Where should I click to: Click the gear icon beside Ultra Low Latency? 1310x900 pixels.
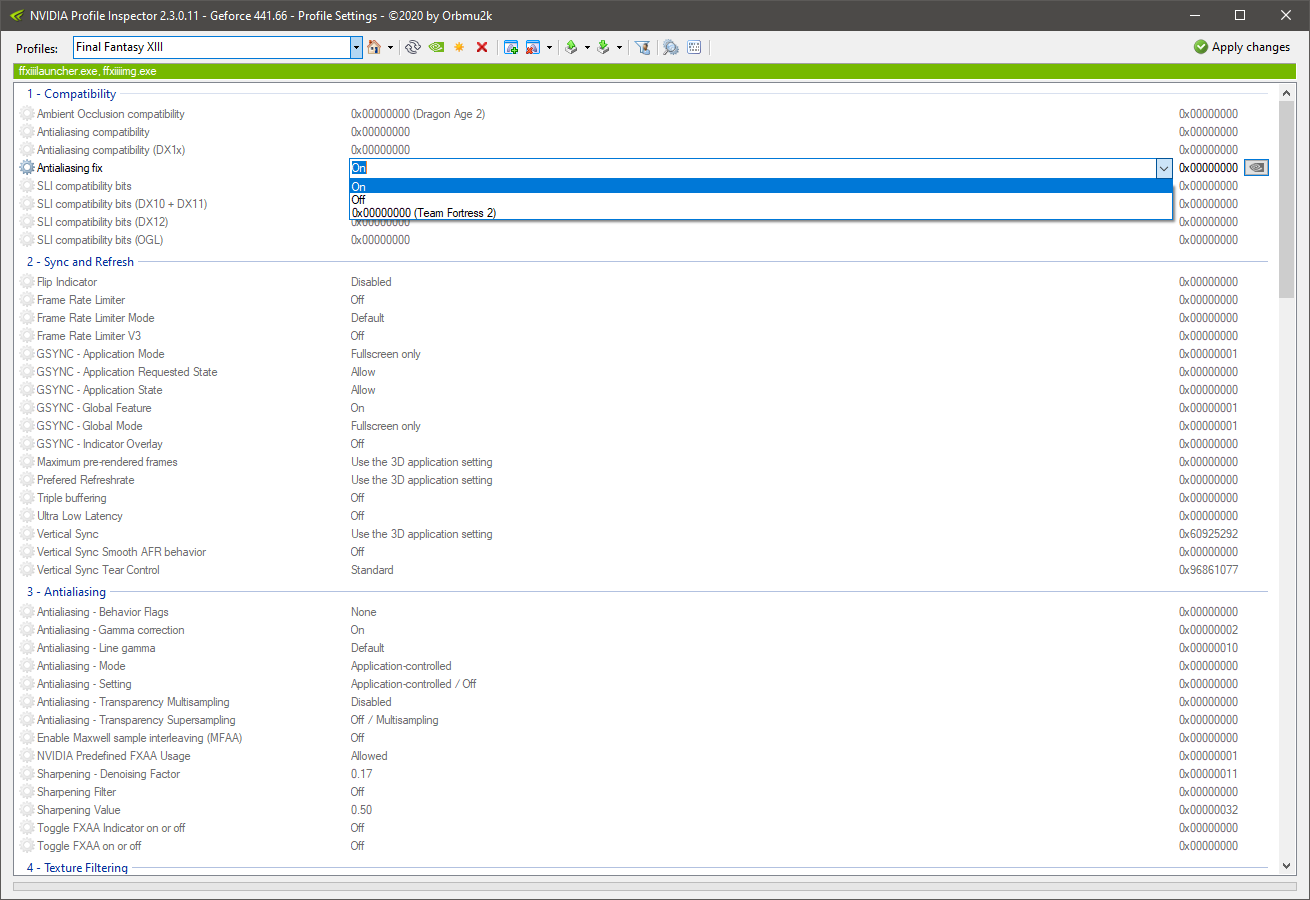point(27,516)
